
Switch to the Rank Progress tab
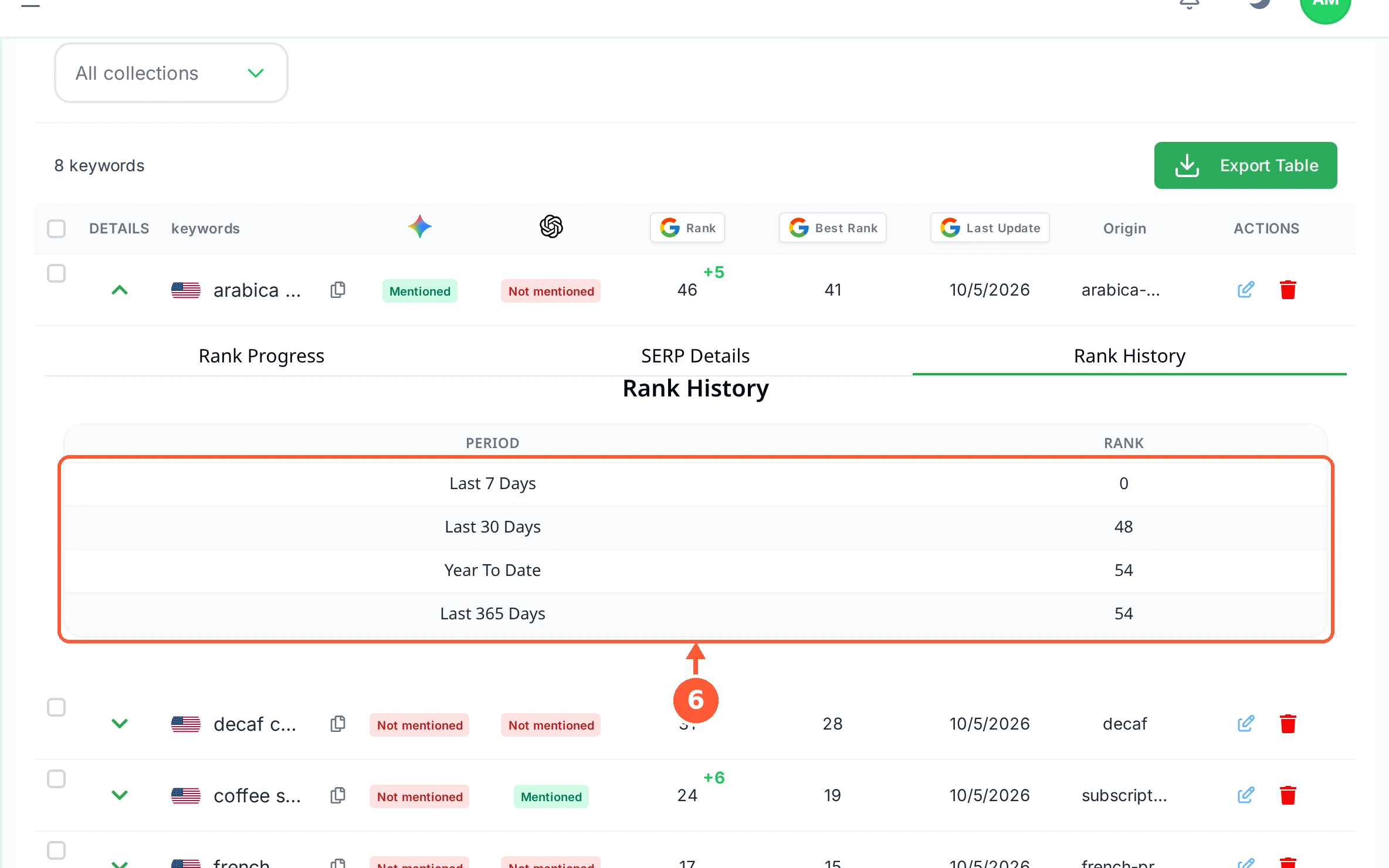click(x=262, y=356)
